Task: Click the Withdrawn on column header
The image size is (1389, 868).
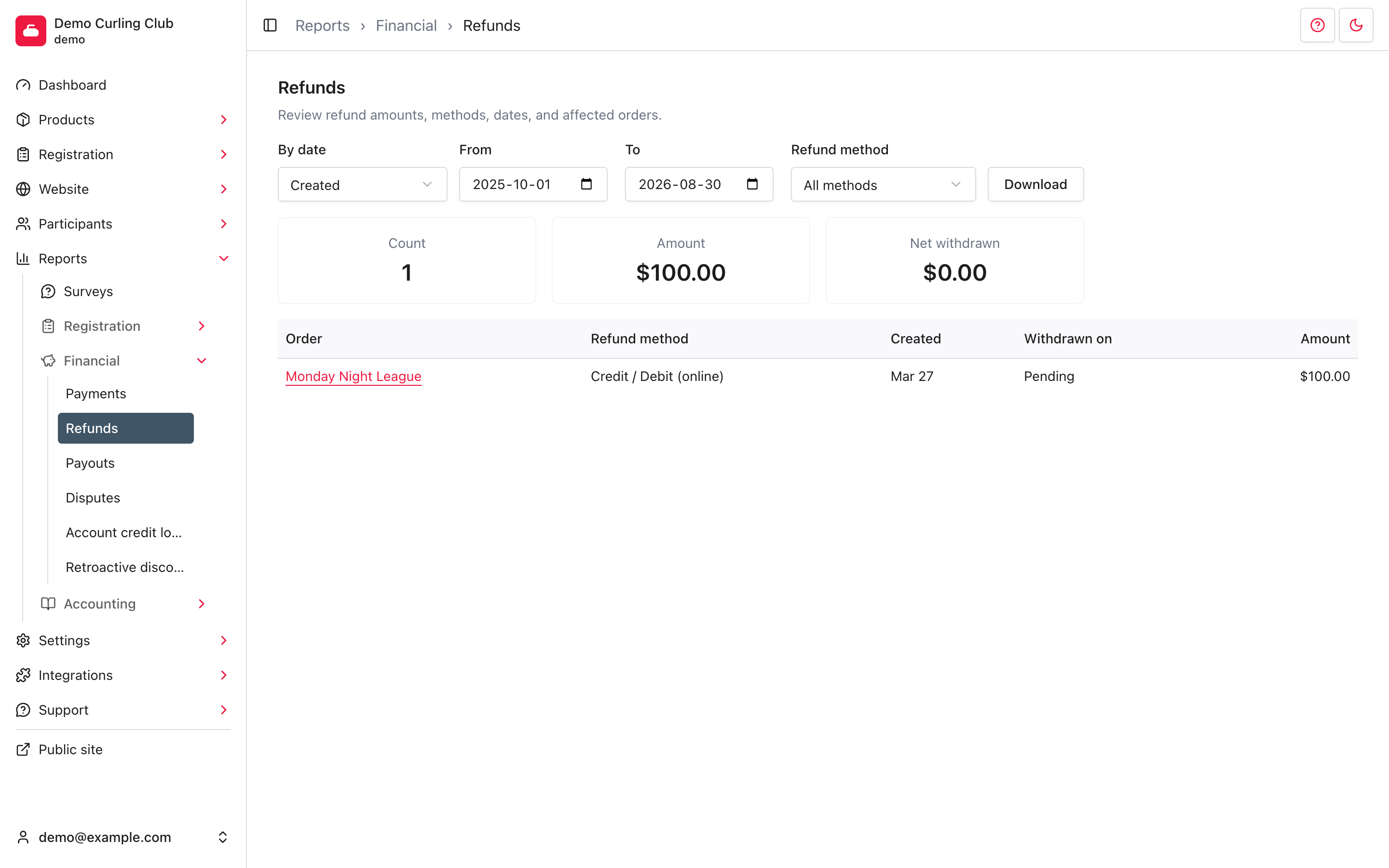Action: click(x=1068, y=339)
